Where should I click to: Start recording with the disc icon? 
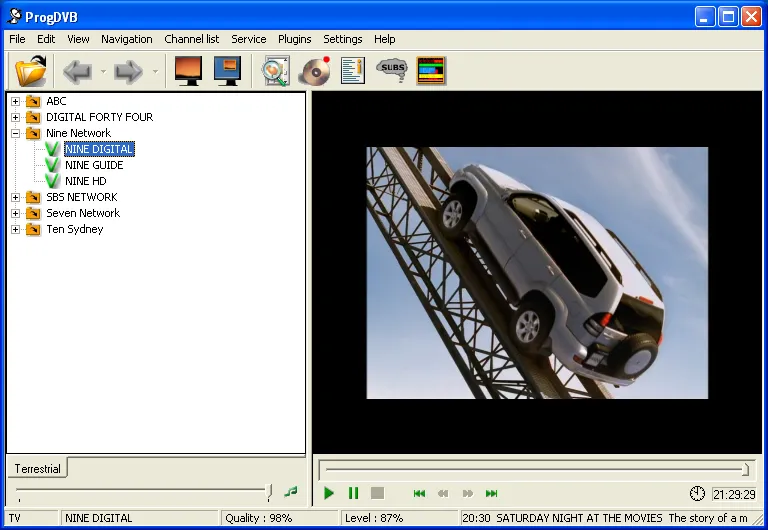click(x=315, y=71)
